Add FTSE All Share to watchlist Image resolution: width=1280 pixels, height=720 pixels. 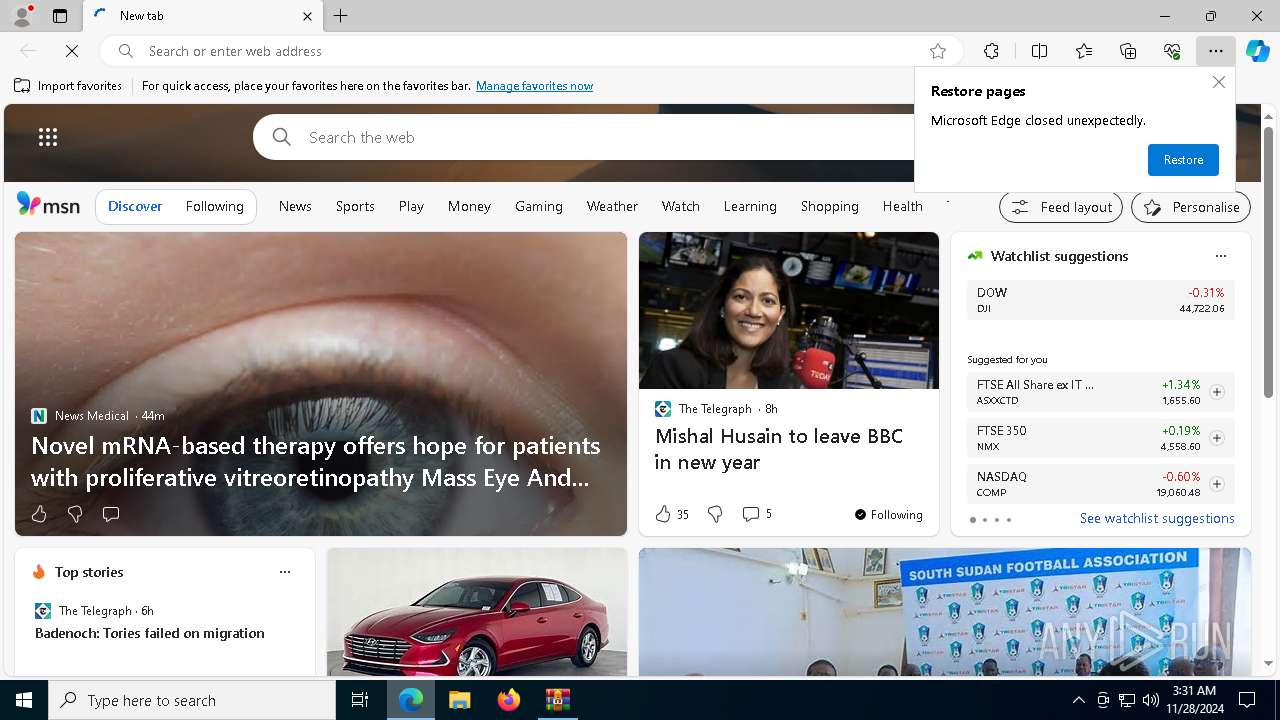point(1217,392)
